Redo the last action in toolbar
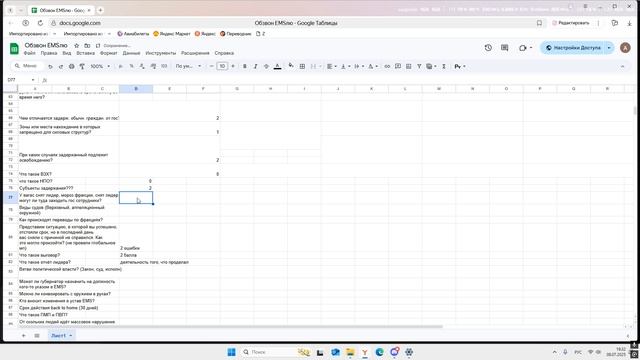The width and height of the screenshot is (640, 360). (61, 66)
